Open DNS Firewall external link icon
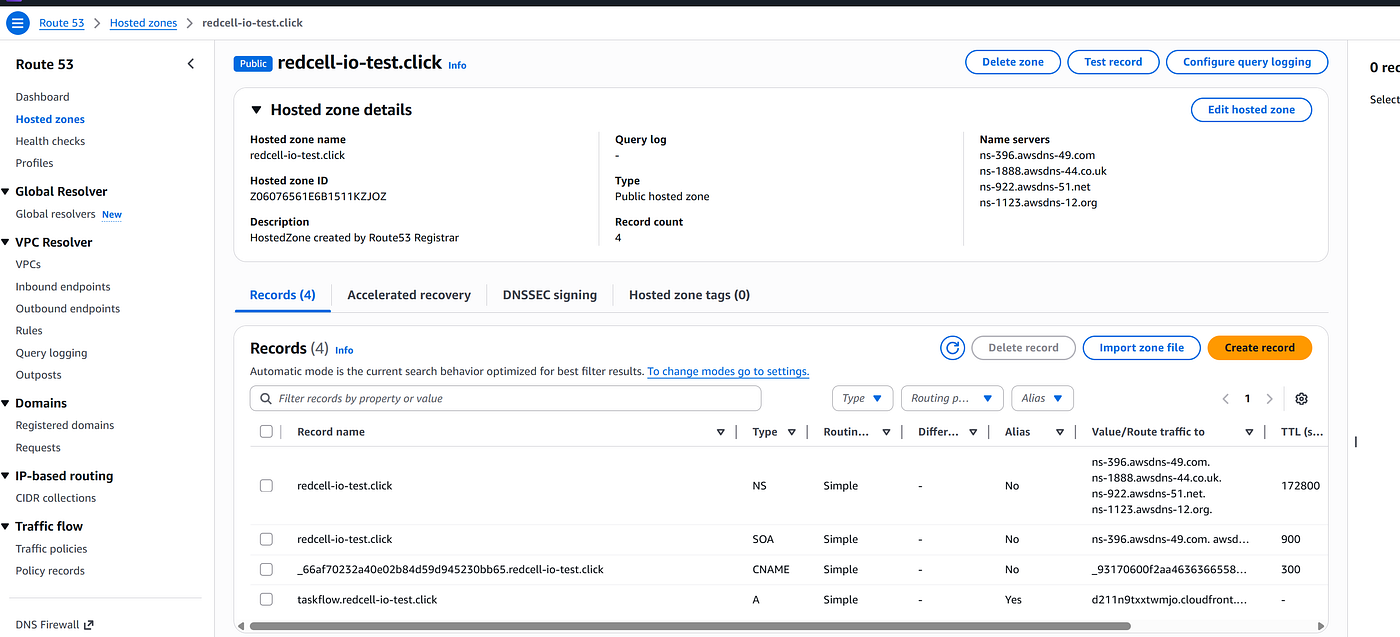 tap(89, 625)
